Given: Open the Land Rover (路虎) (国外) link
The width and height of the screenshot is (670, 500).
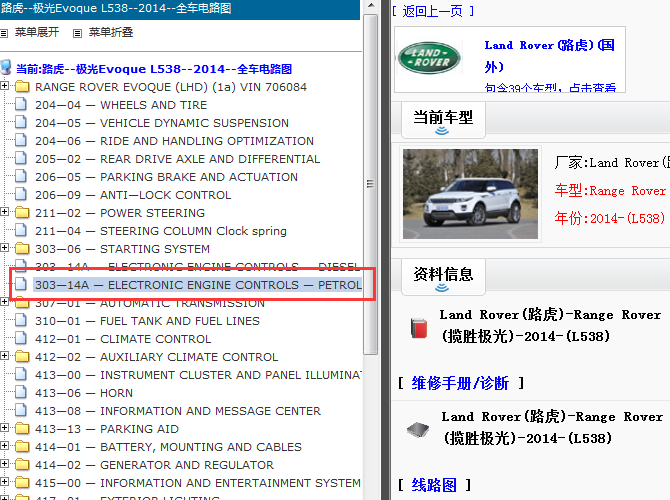Looking at the screenshot, I should tap(550, 56).
